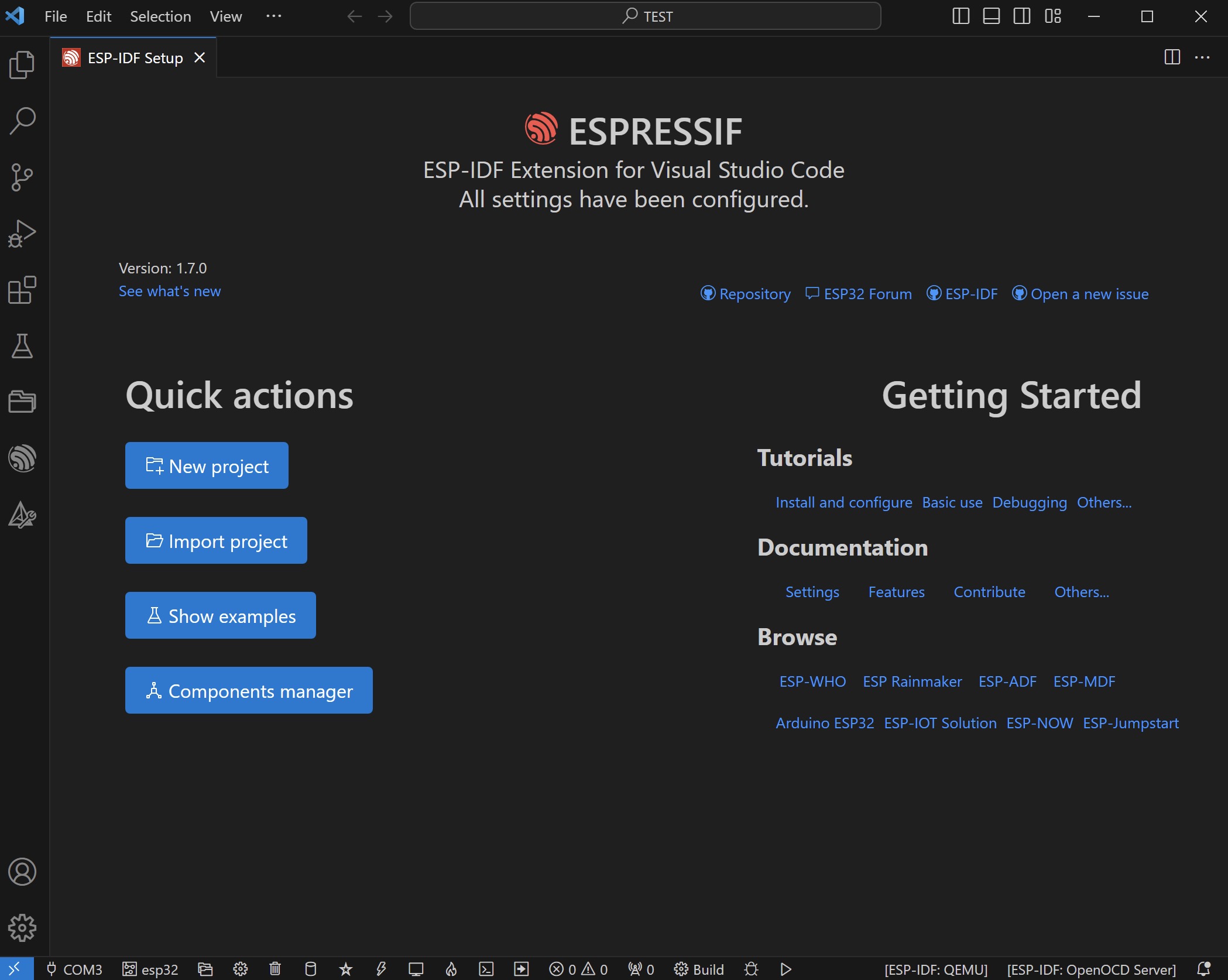The width and height of the screenshot is (1228, 980).
Task: Go back with the navigation arrow
Action: click(355, 16)
